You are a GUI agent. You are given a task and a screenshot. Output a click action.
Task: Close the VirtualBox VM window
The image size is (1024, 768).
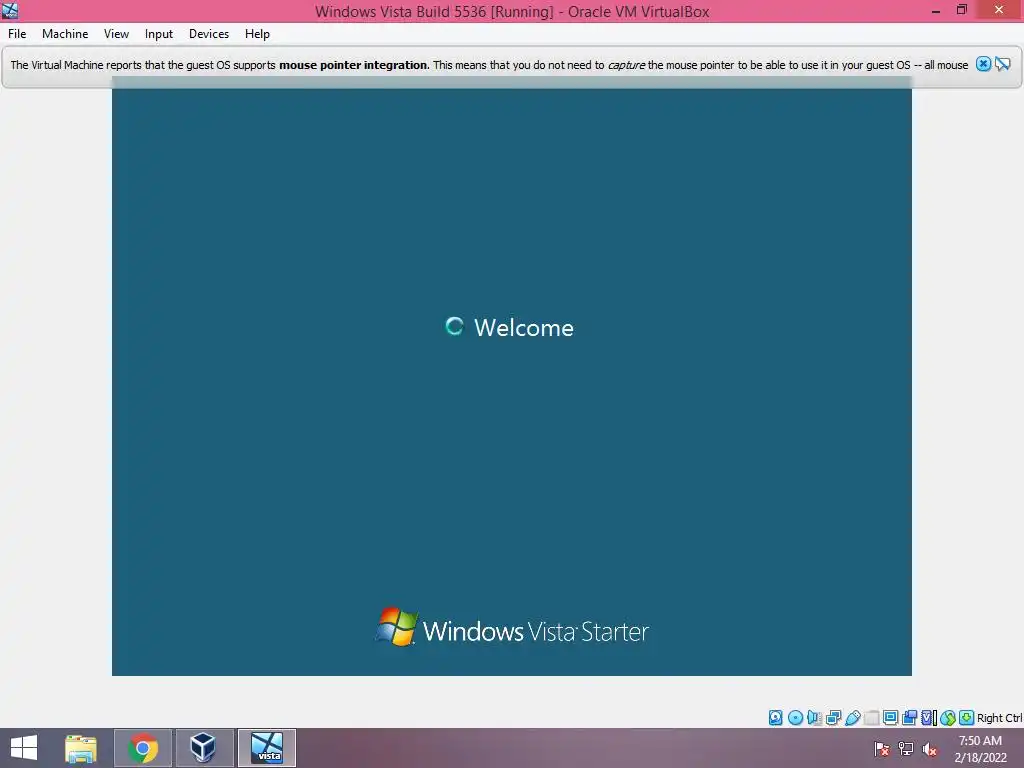click(x=999, y=10)
